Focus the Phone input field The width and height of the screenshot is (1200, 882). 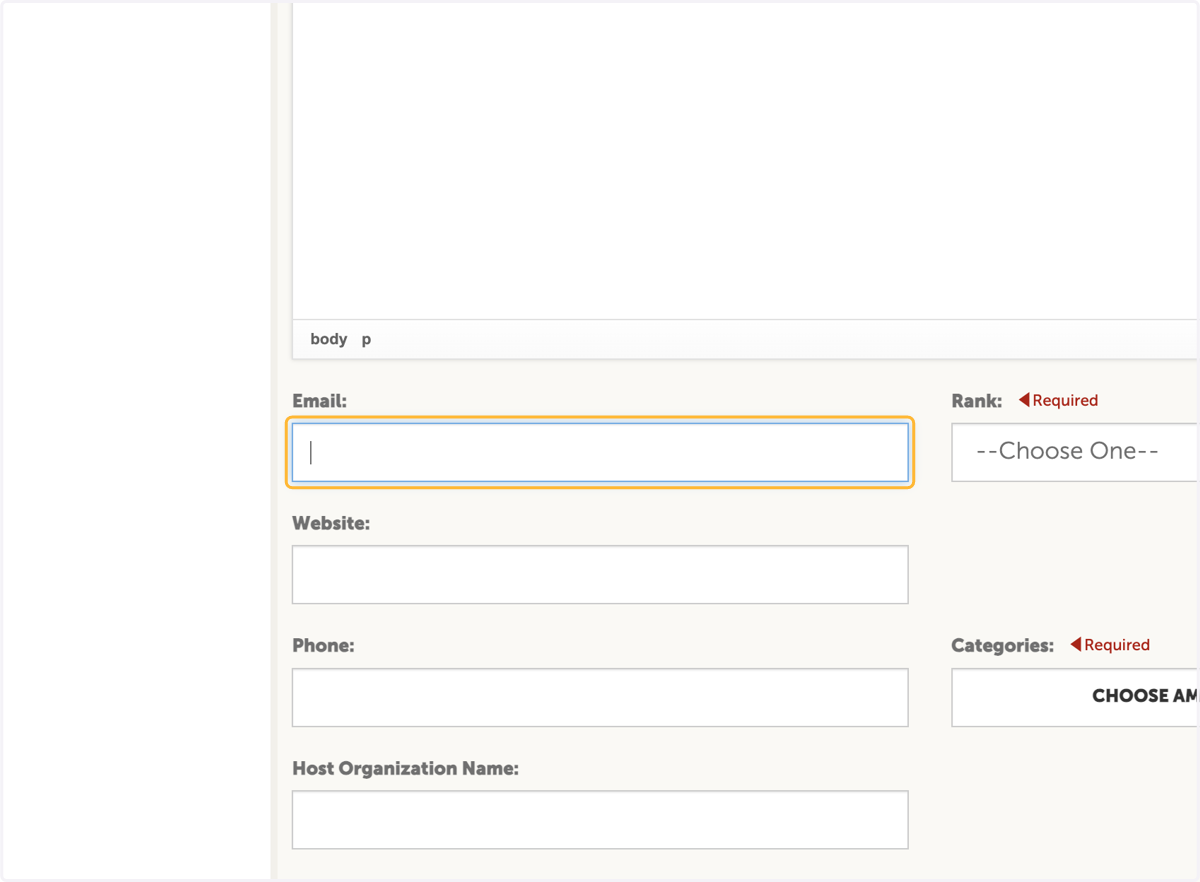[x=600, y=697]
